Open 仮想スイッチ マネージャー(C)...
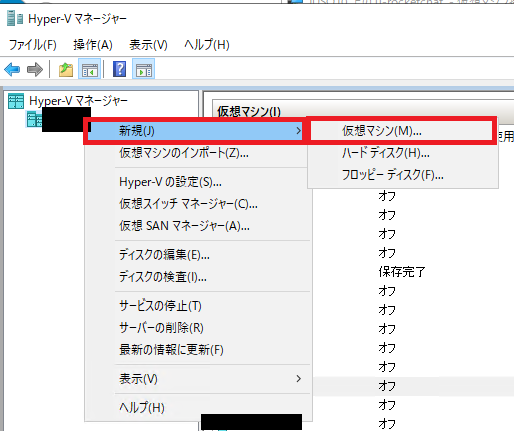Viewport: 514px width, 431px height. [x=197, y=204]
